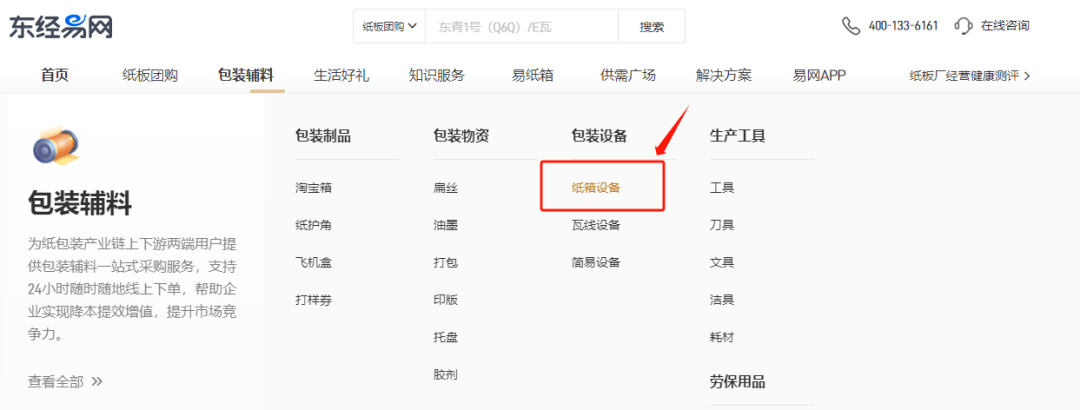Open the 易网APP navigation item

click(819, 75)
